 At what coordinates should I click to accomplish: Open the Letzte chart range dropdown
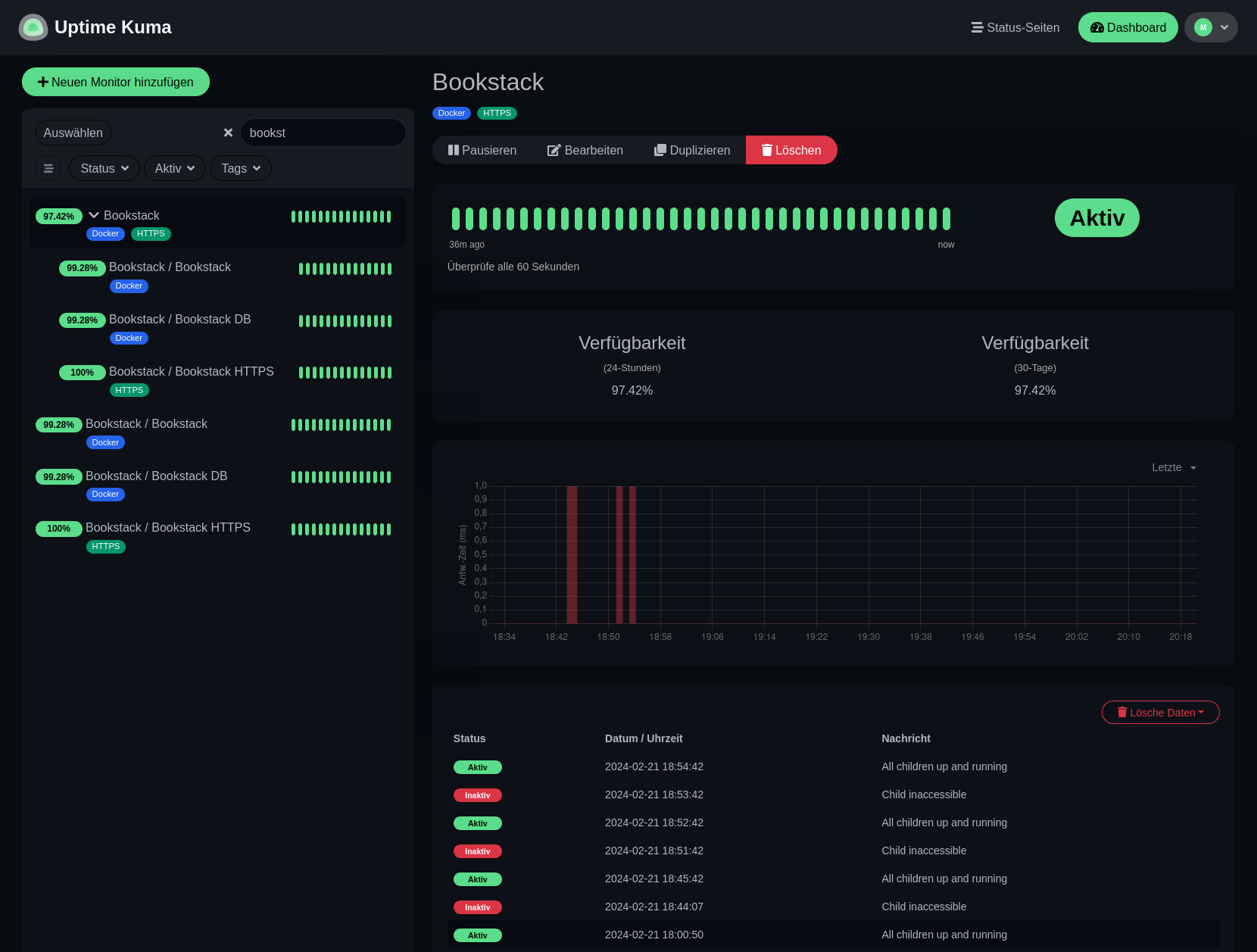point(1174,467)
